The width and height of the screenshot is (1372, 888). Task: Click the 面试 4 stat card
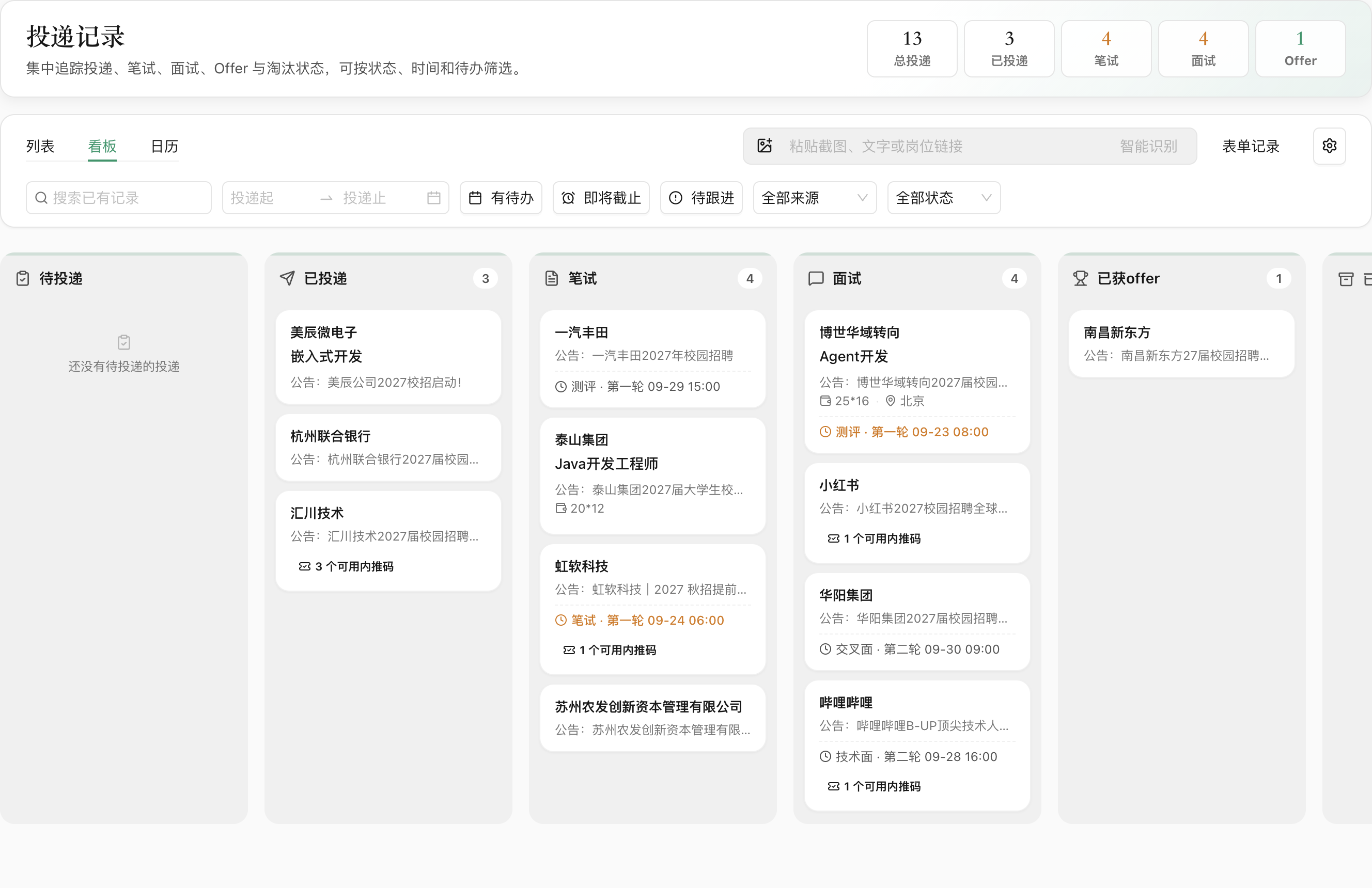(x=1203, y=49)
